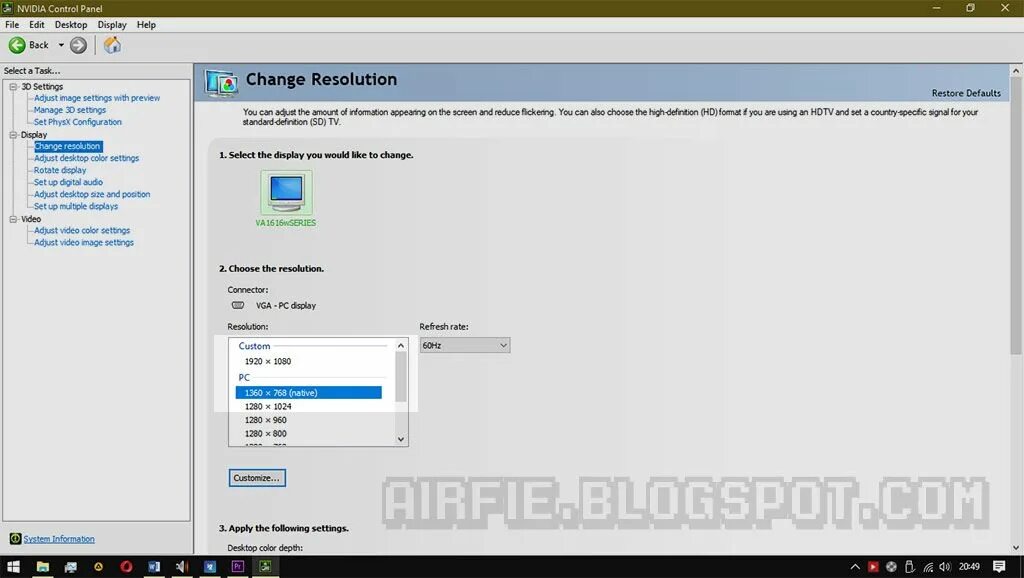This screenshot has height=578, width=1024.
Task: Select 1360 × 768 (native) resolution
Action: [308, 393]
